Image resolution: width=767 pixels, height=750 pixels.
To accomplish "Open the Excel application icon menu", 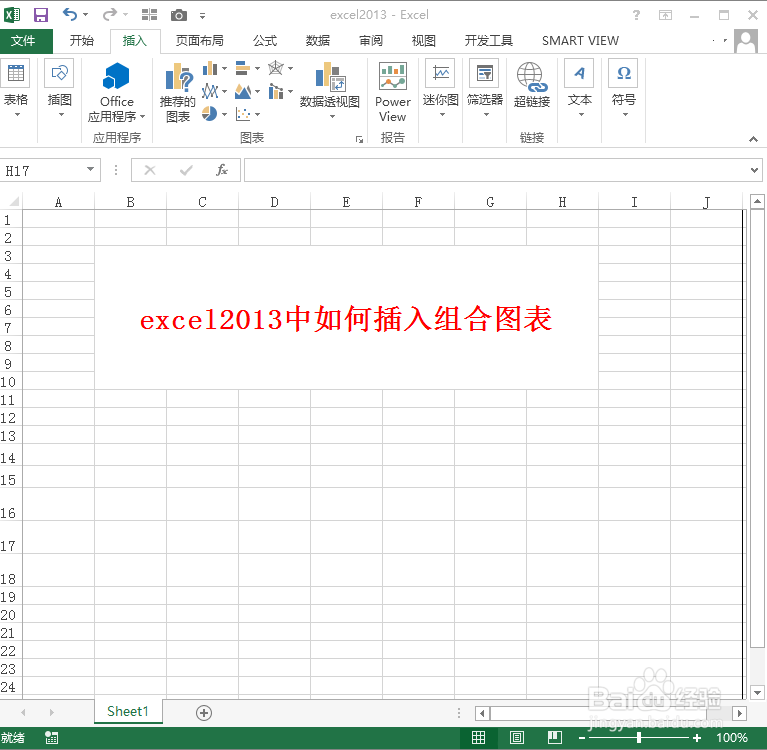I will [12, 15].
